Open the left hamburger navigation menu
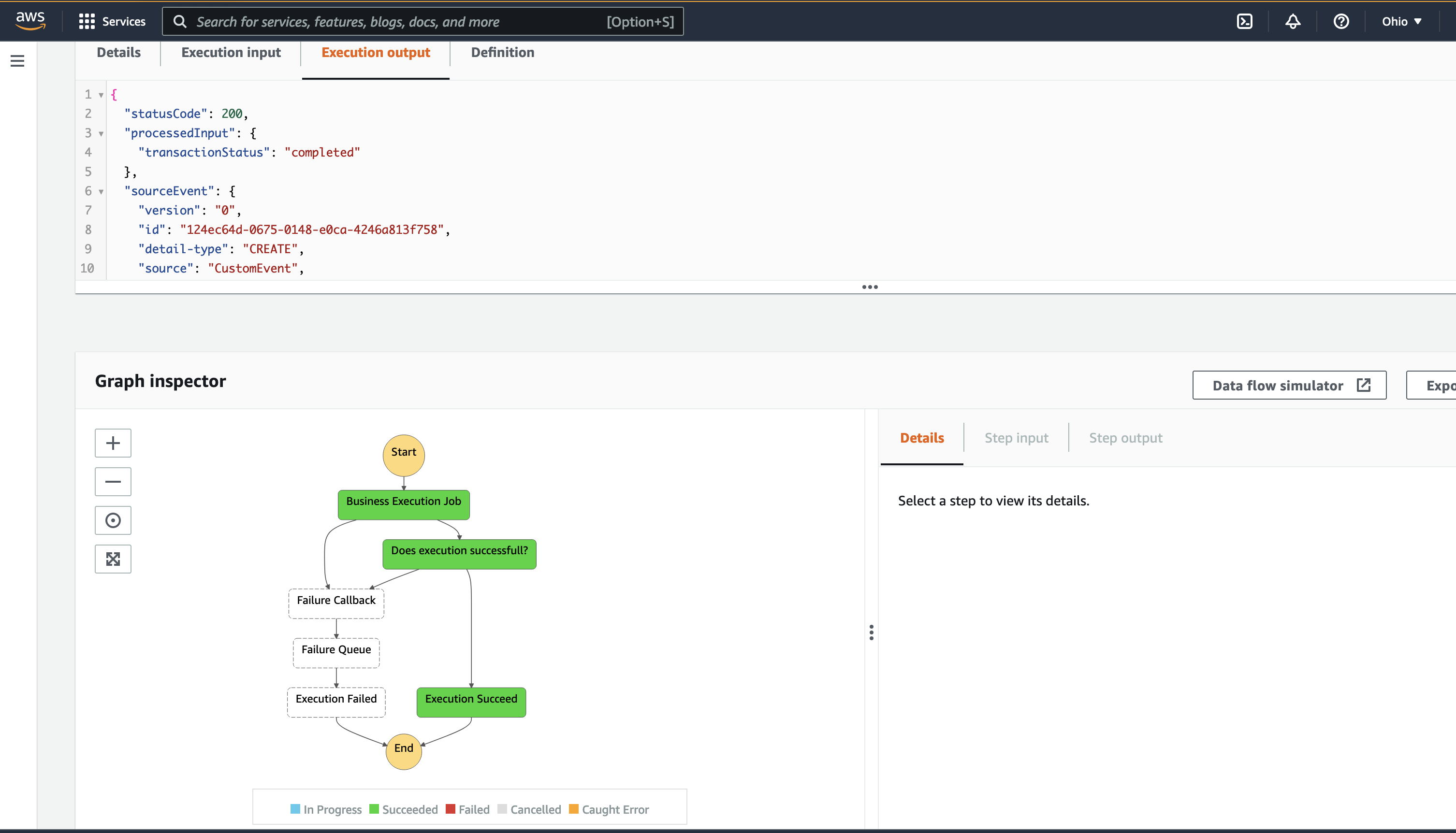 18,61
